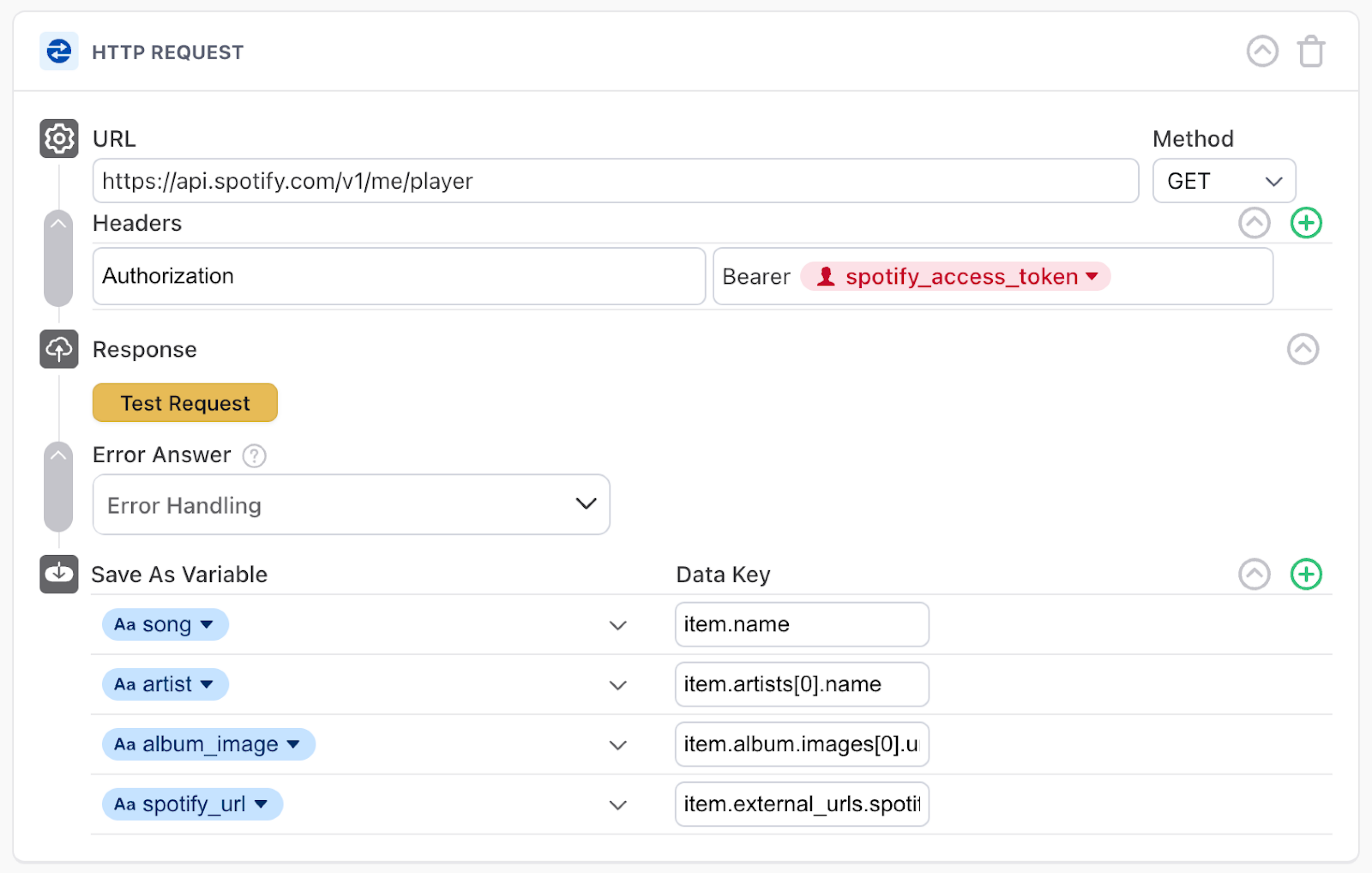Screen dimensions: 1372x873
Task: Open the GET method dropdown
Action: (1223, 181)
